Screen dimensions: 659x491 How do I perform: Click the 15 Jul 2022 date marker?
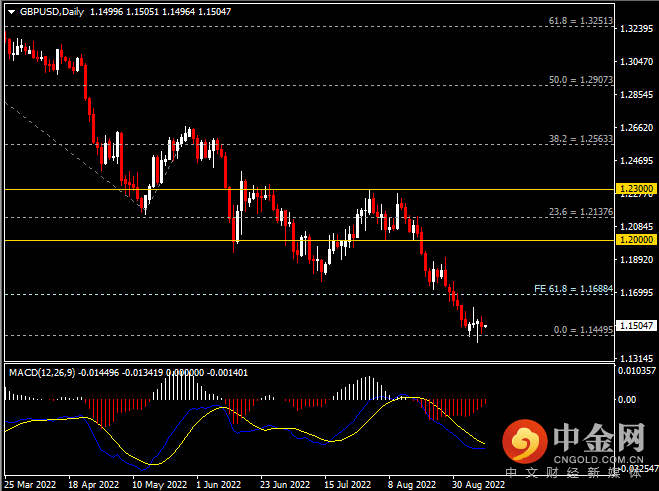tap(348, 485)
